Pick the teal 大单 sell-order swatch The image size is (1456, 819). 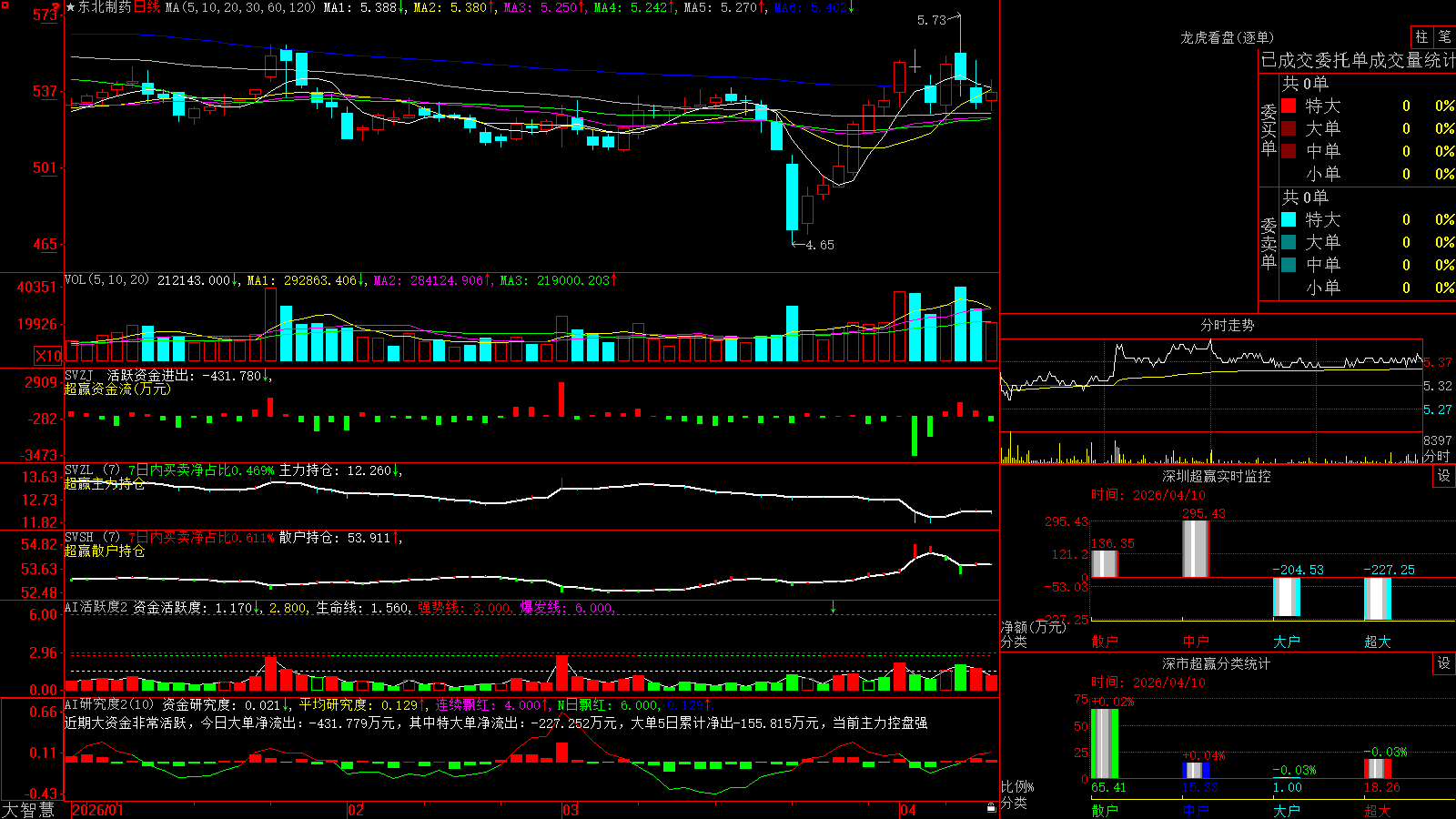tap(1289, 242)
